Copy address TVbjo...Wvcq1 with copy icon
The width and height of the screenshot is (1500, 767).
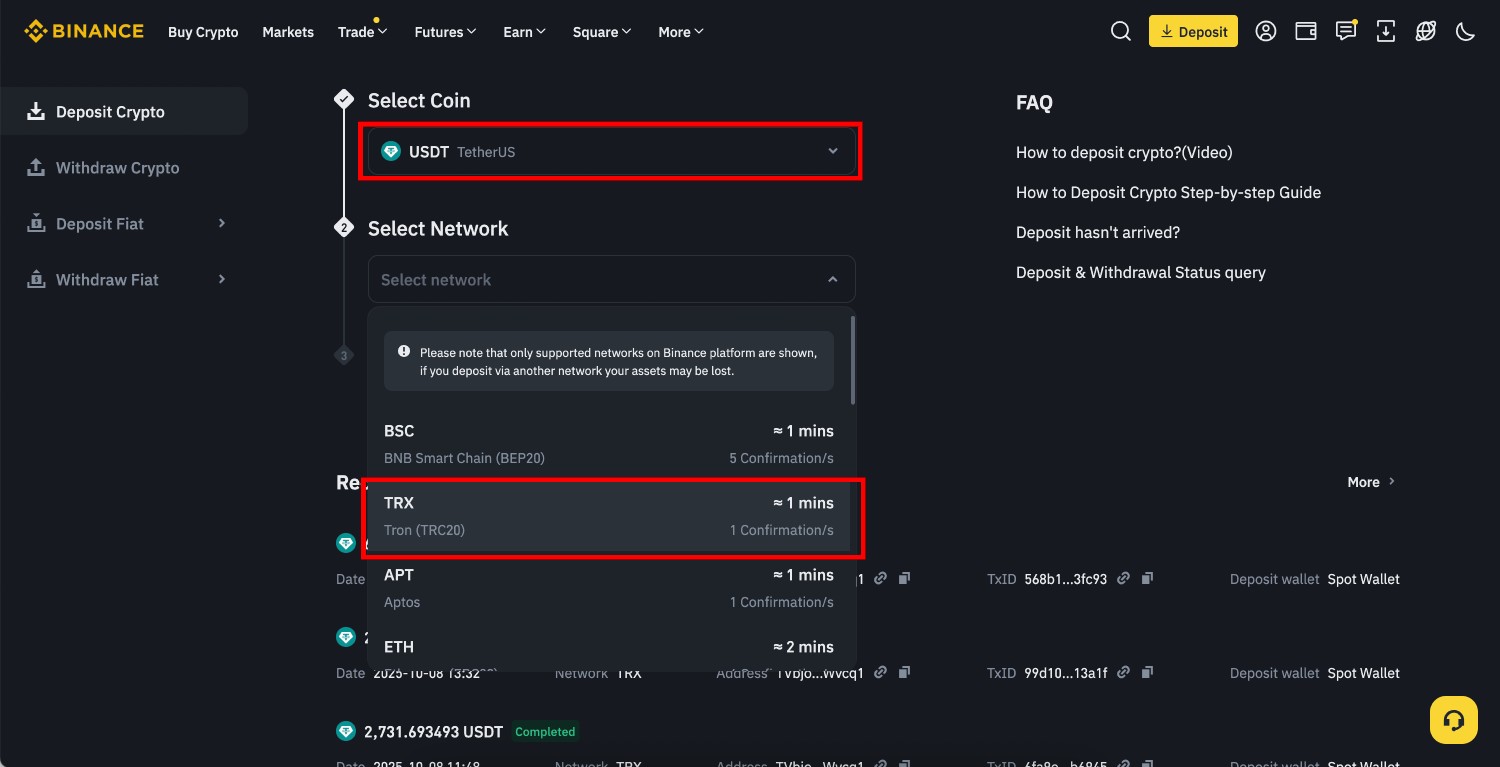tap(904, 672)
